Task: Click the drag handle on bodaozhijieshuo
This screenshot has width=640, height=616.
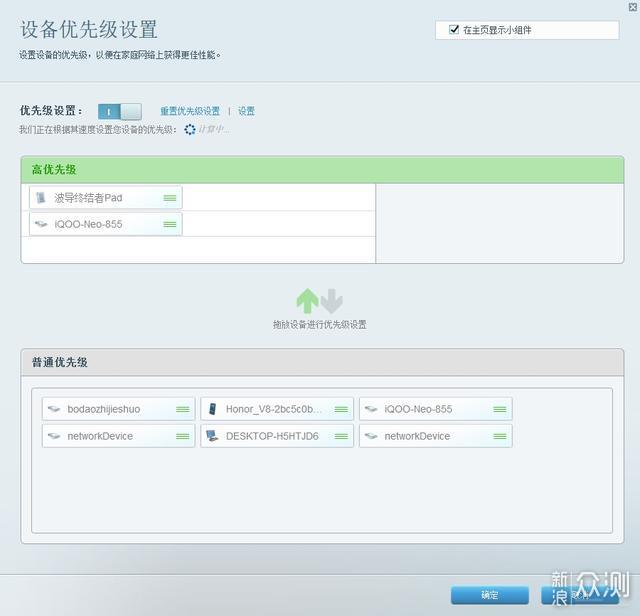Action: click(183, 409)
